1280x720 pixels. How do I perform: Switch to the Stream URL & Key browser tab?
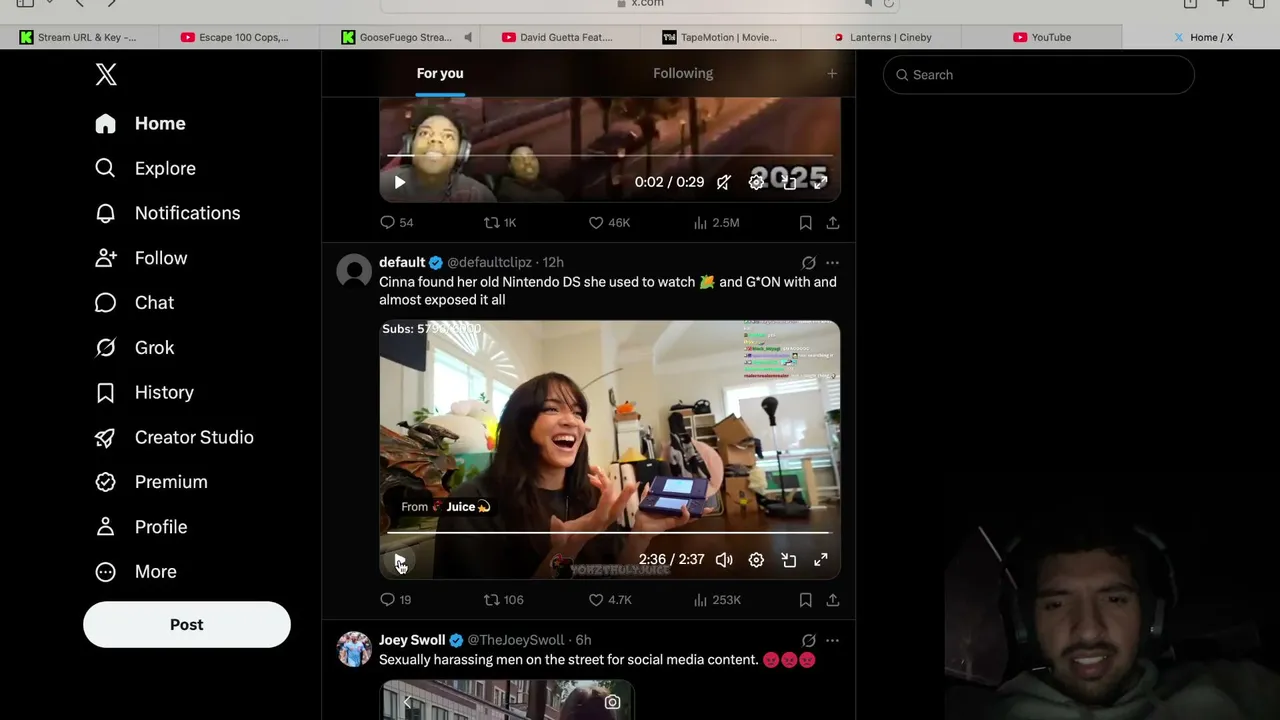[x=80, y=37]
